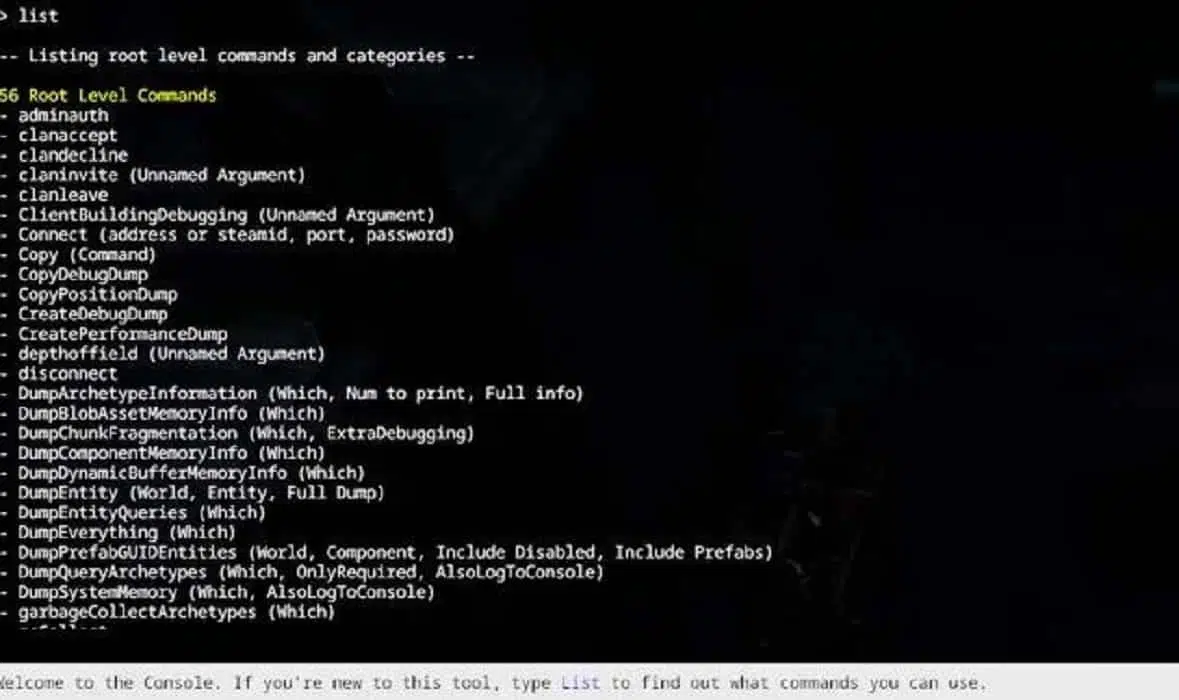Click the claninvite (Unnamed Argument) entry
Viewport: 1179px width, 700px height.
pos(162,175)
